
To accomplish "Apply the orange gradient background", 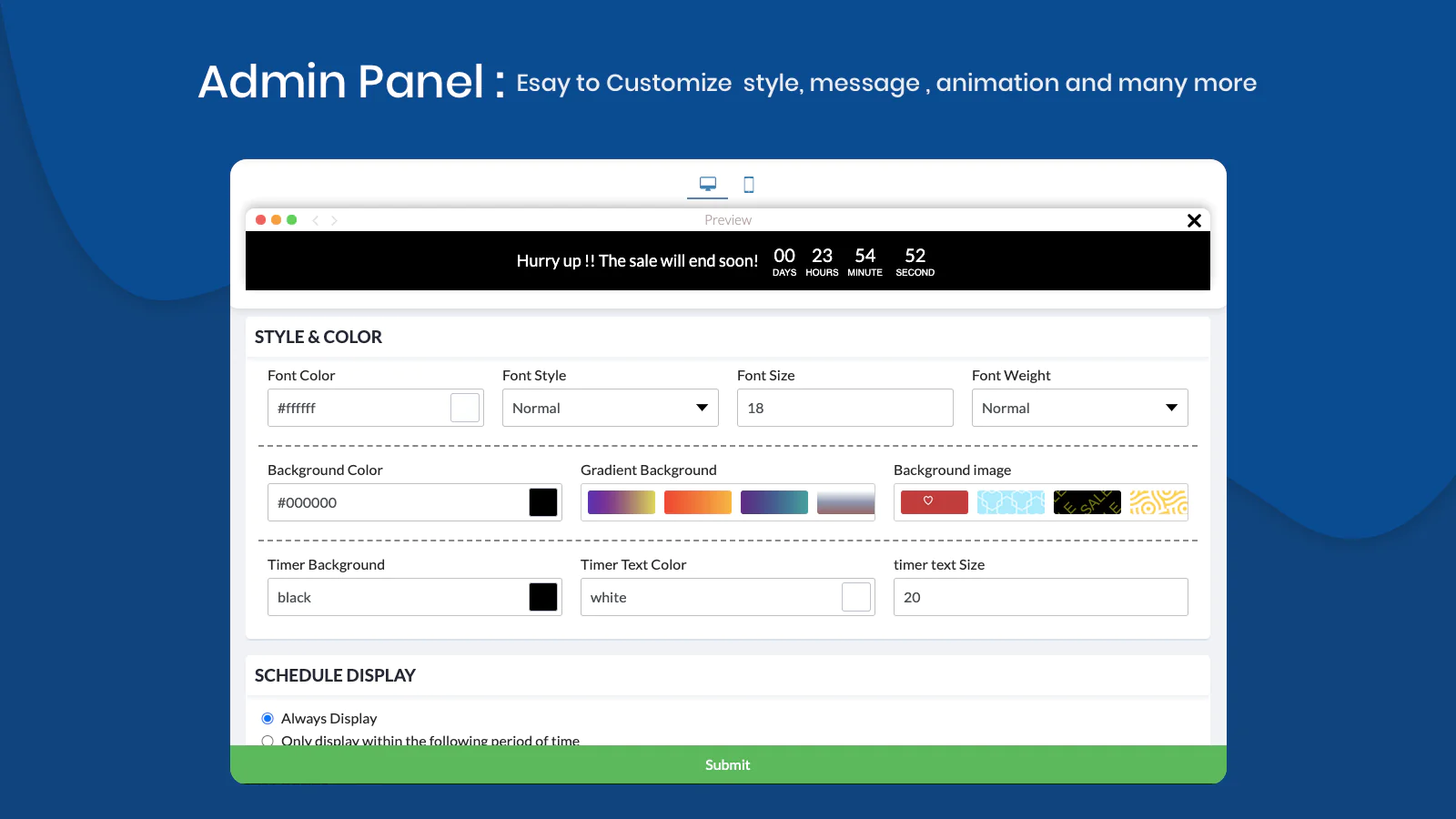I will coord(697,502).
